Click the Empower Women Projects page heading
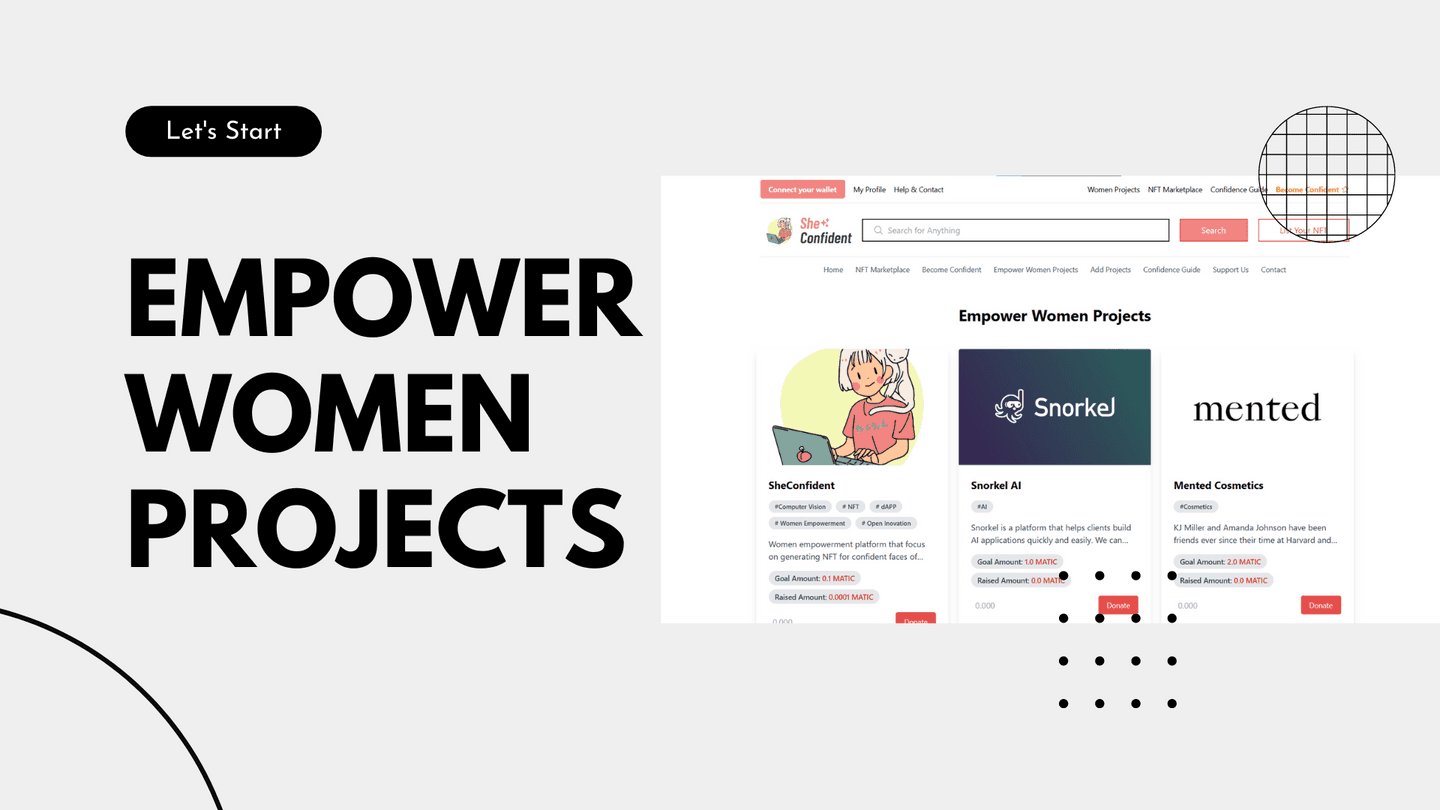Image resolution: width=1440 pixels, height=810 pixels. (x=1054, y=316)
